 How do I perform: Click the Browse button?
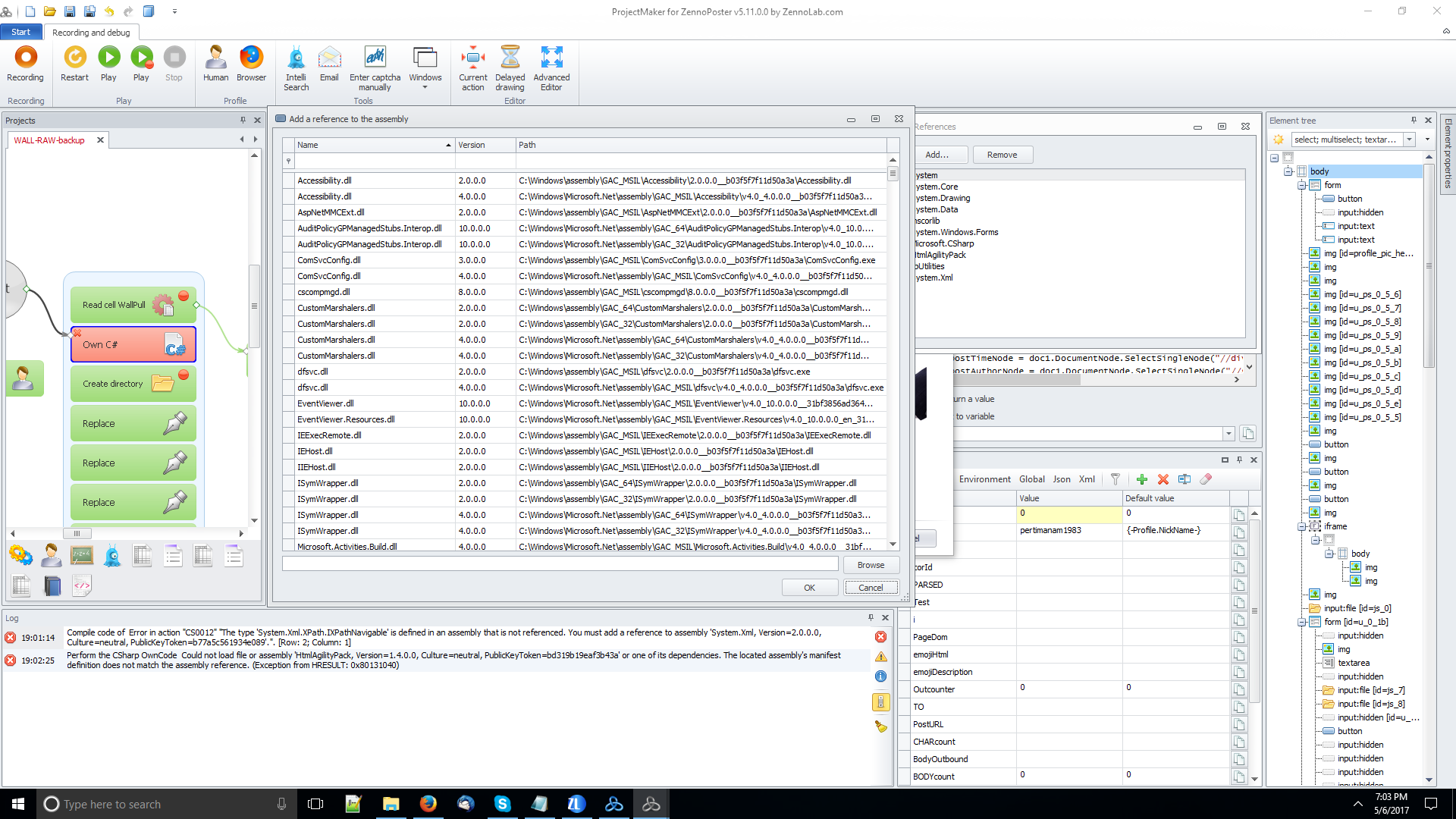tap(871, 565)
